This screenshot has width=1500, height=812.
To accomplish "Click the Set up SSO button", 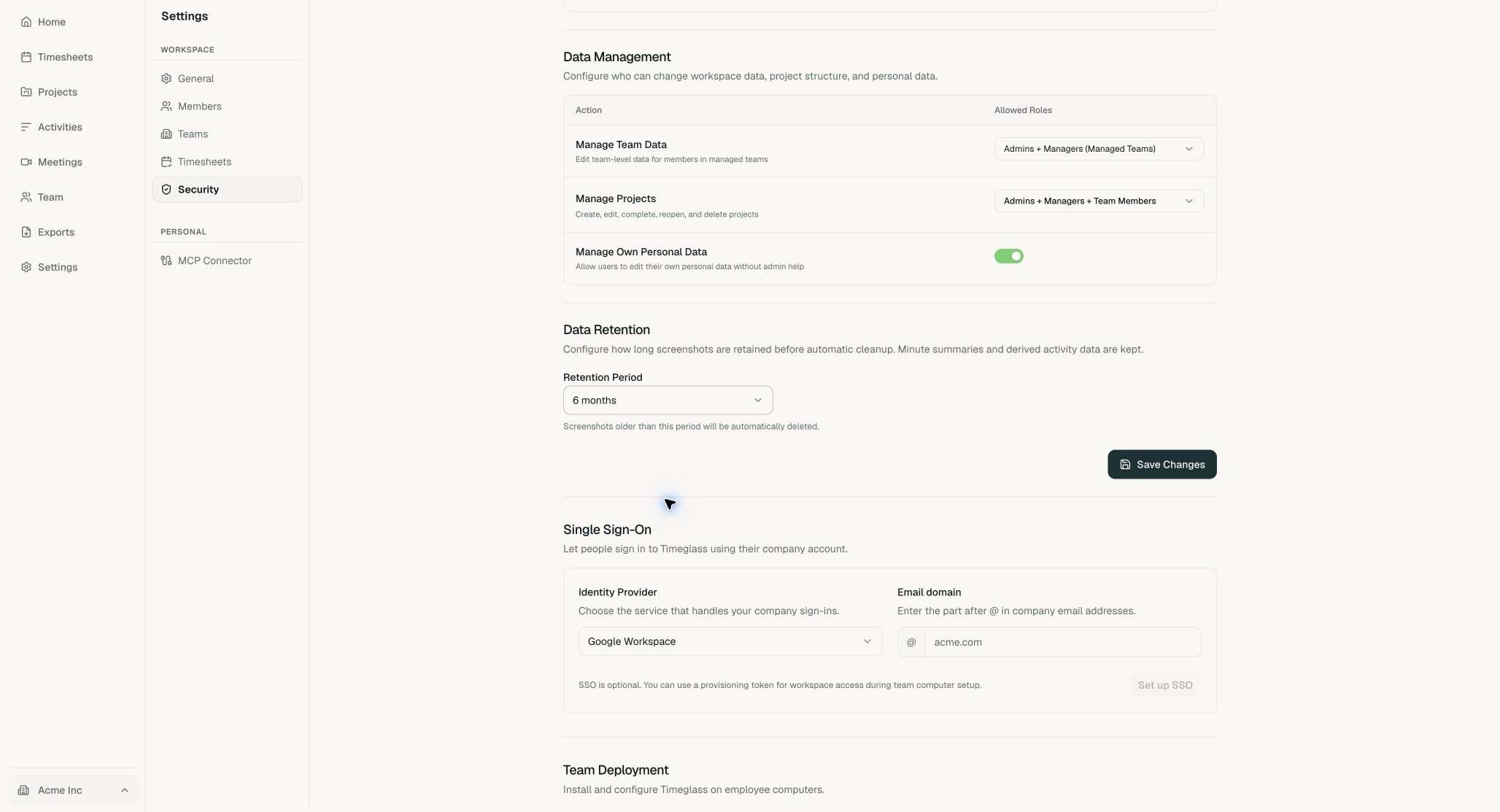I will pyautogui.click(x=1164, y=686).
